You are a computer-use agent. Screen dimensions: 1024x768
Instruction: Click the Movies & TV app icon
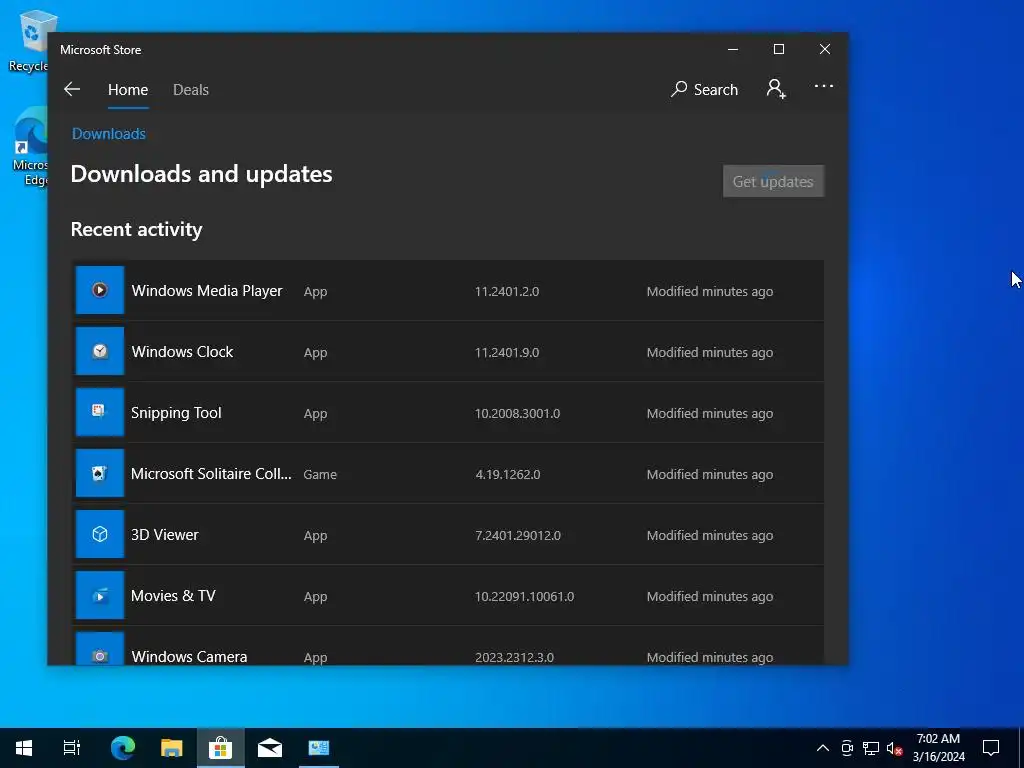coord(100,596)
